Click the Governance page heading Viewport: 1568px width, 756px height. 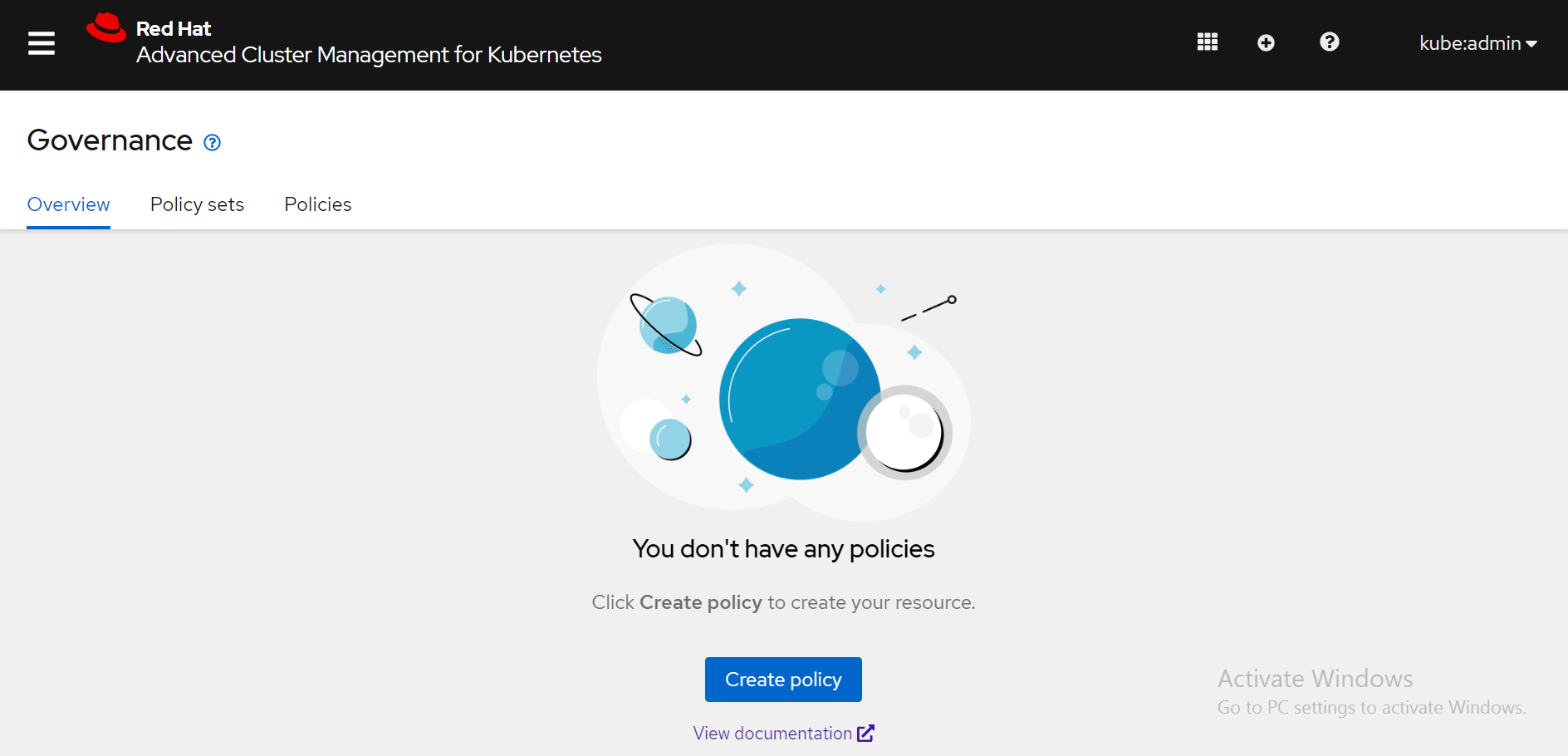110,140
